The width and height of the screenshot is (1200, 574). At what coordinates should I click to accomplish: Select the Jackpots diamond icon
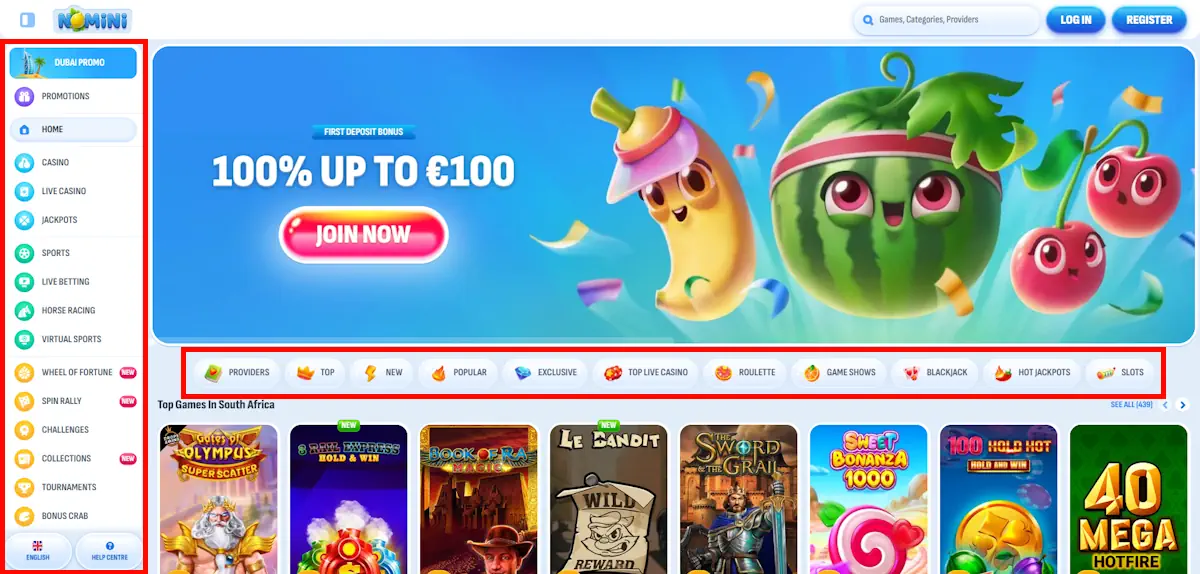tap(24, 220)
